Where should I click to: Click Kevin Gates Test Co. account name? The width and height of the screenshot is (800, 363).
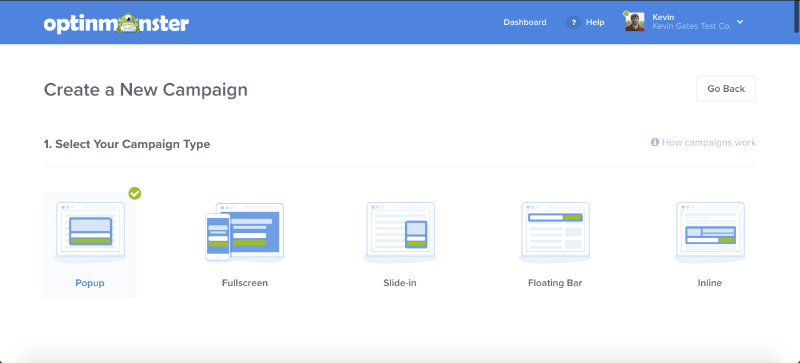point(691,27)
